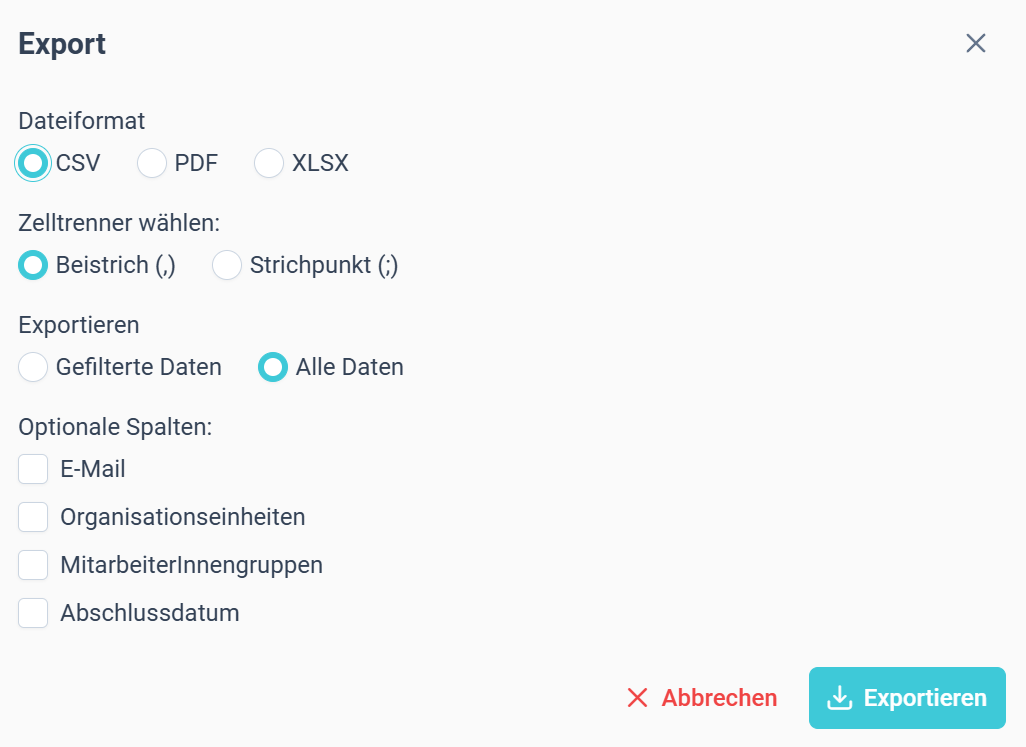
Task: Click the Abbrechen text to cancel
Action: [719, 698]
